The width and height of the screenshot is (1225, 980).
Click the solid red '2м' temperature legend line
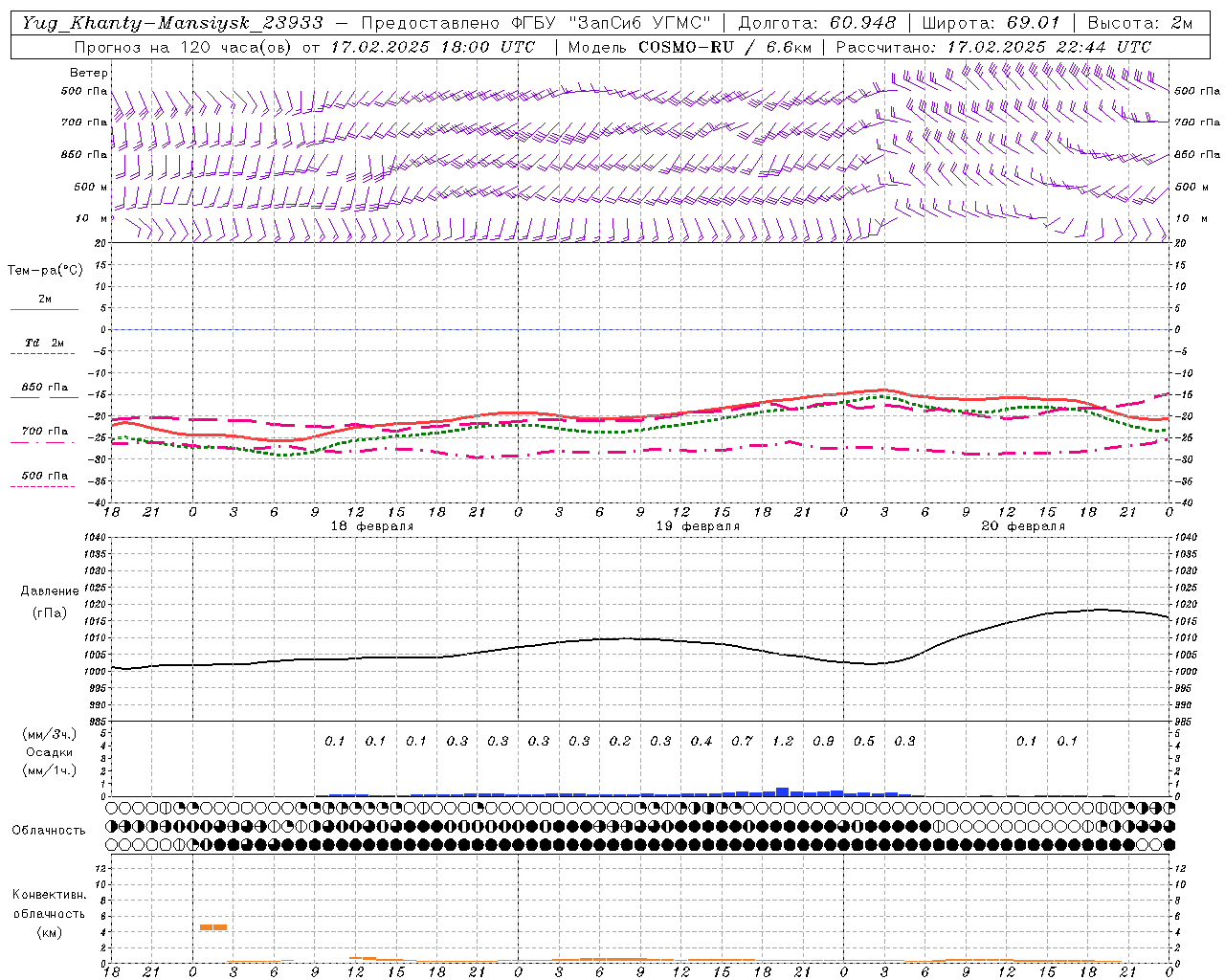click(44, 309)
